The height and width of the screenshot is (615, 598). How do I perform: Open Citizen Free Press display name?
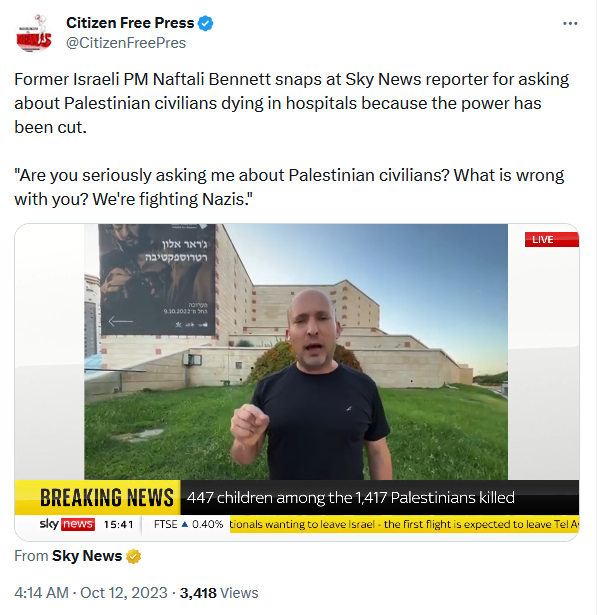(130, 23)
